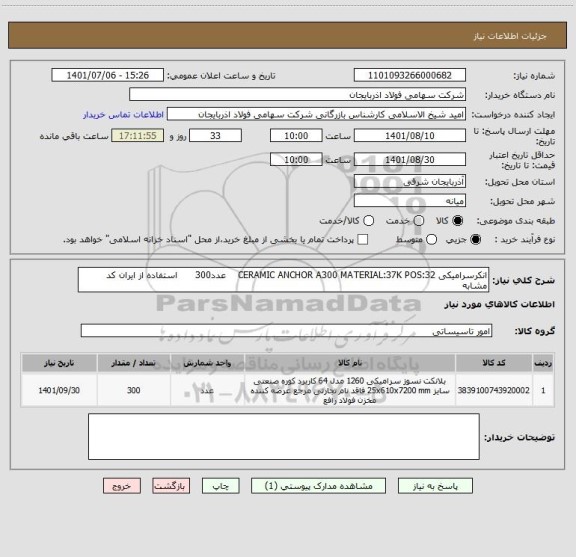Click the ساعت باقی مانده label
Viewport: 576px width, 557px height.
74,136
